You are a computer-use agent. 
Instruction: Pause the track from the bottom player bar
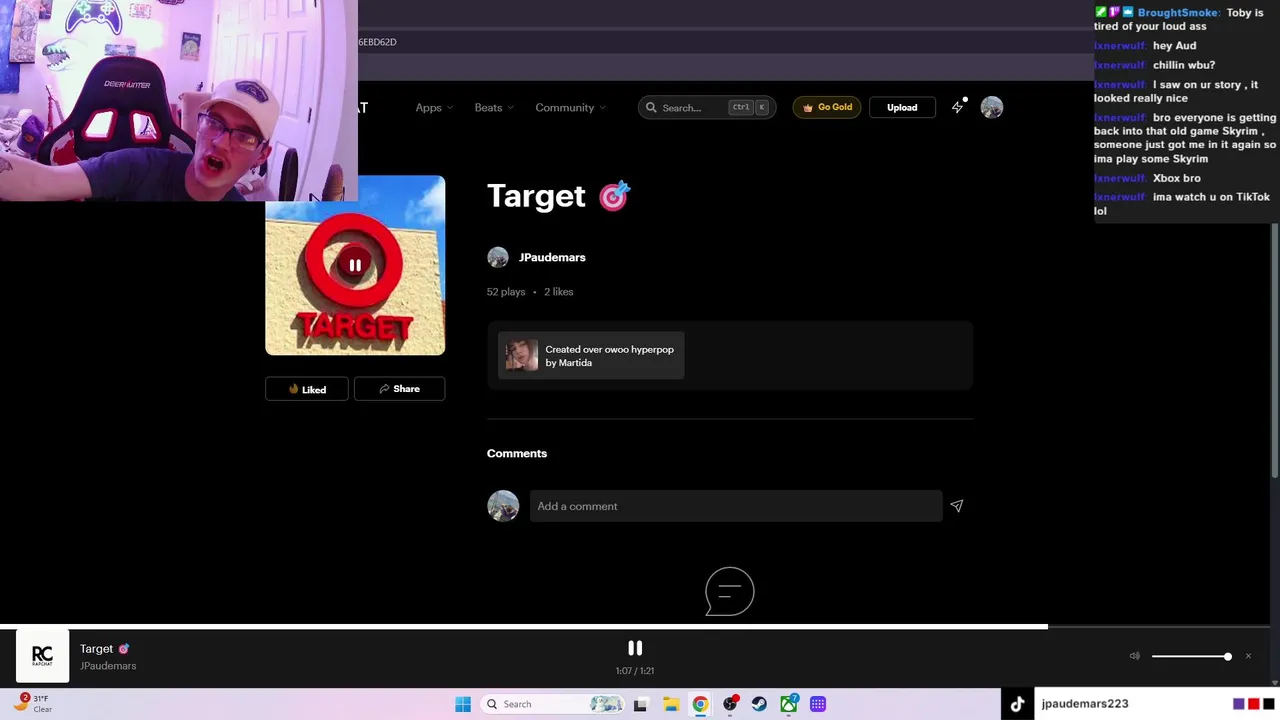pos(635,649)
